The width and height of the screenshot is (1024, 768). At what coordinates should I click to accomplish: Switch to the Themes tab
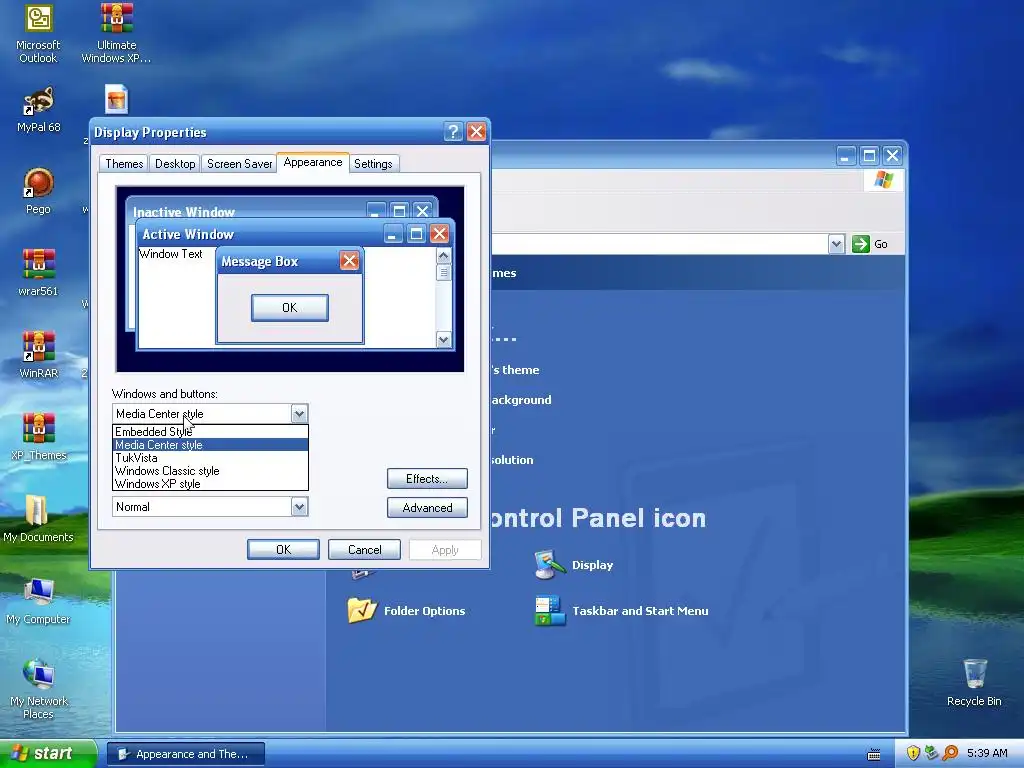coord(124,164)
